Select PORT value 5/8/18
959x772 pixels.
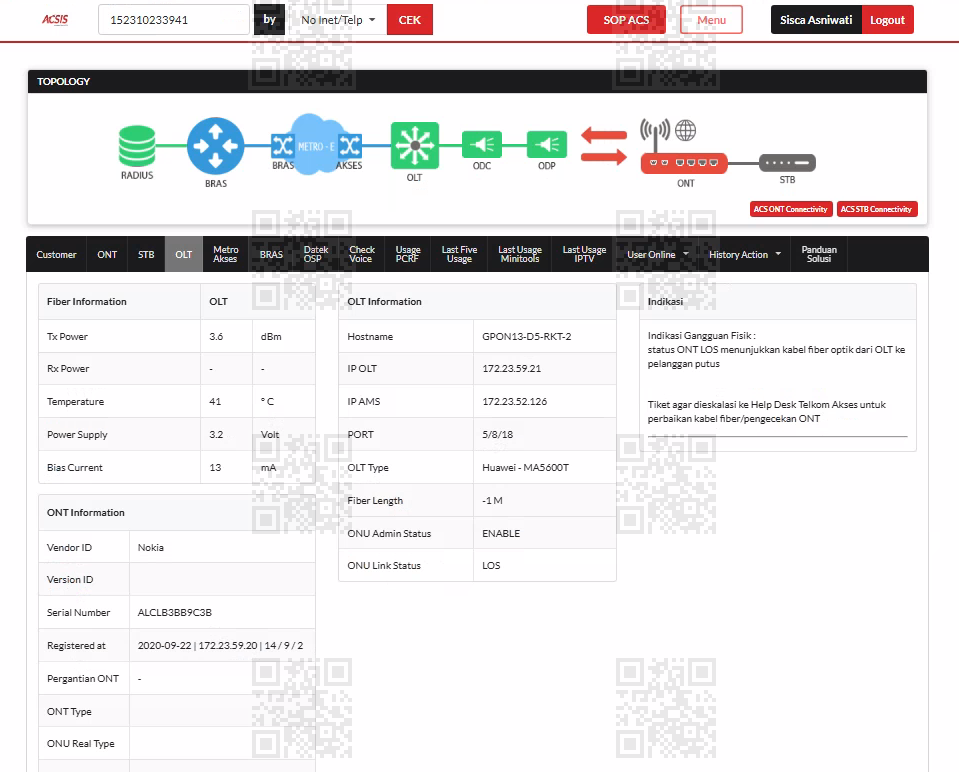click(497, 434)
